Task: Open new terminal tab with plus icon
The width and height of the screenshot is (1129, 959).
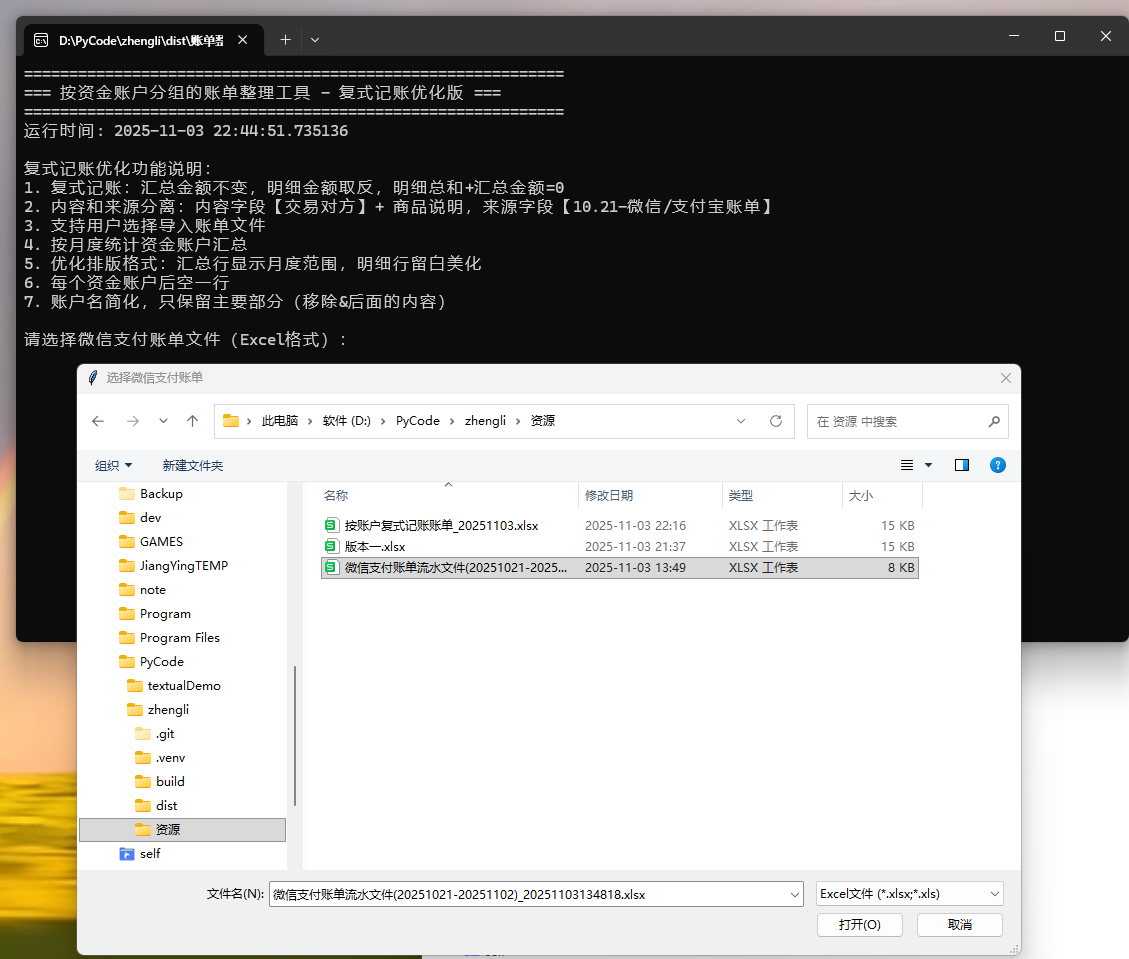Action: [x=285, y=40]
